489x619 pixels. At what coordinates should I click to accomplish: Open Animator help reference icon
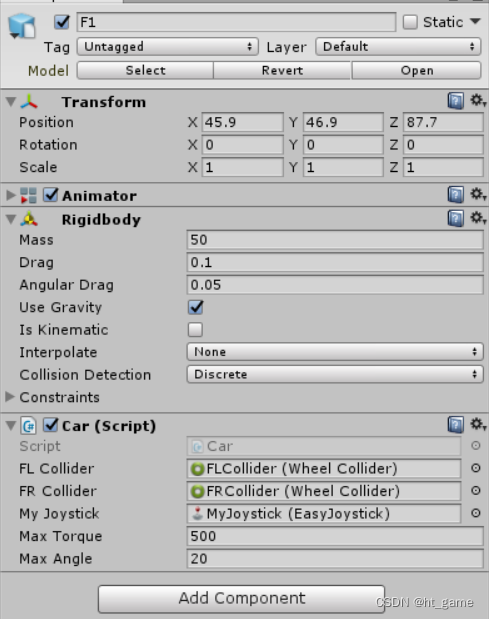click(455, 195)
